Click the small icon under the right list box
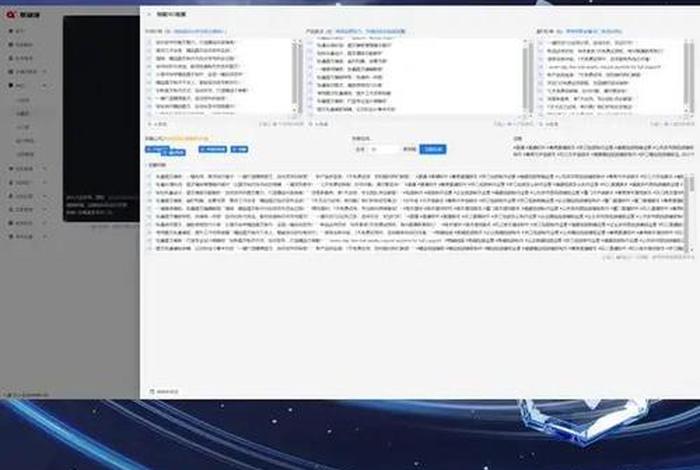Screen dimensions: 700x470 point(541,124)
